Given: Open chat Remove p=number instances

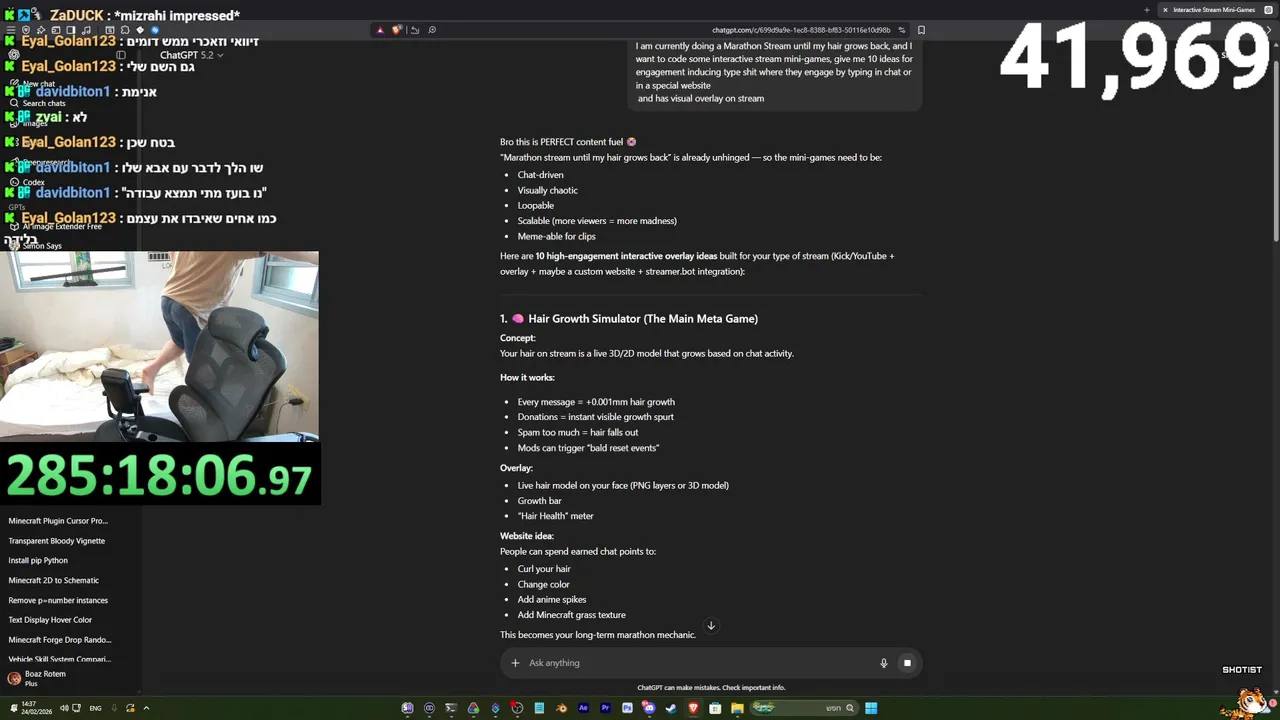Looking at the screenshot, I should [x=58, y=600].
